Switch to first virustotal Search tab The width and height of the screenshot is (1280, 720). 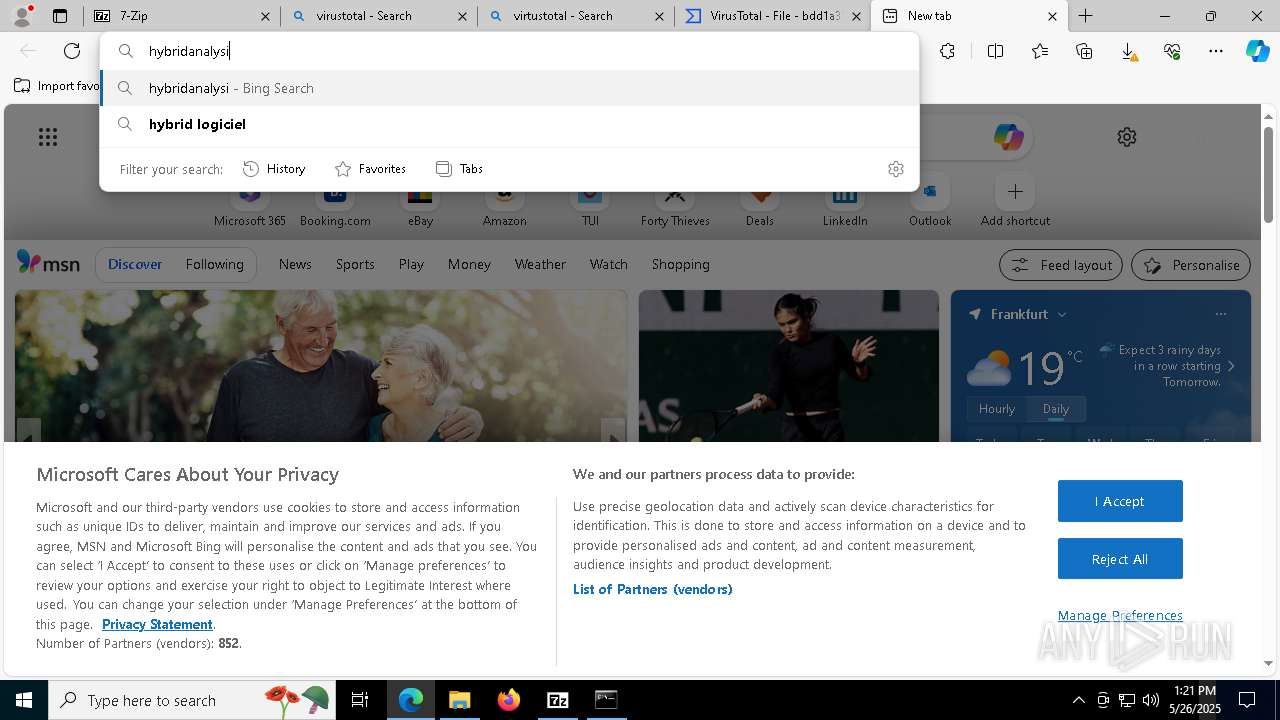point(378,16)
